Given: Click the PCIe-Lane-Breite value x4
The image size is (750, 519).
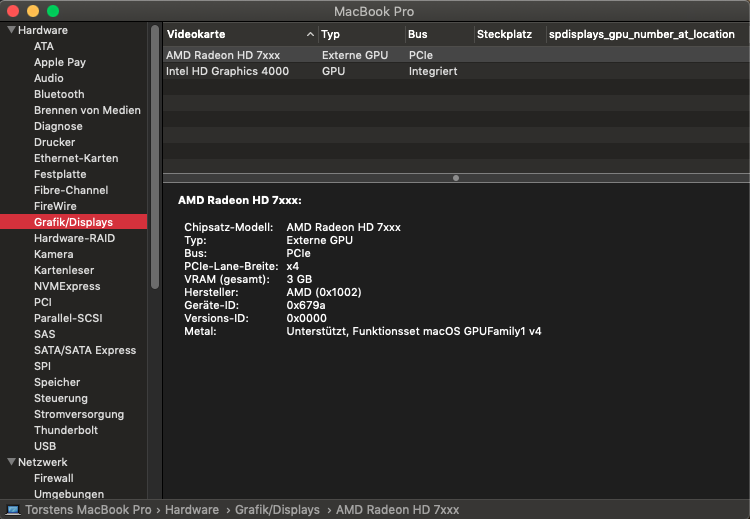Looking at the screenshot, I should click(x=292, y=266).
